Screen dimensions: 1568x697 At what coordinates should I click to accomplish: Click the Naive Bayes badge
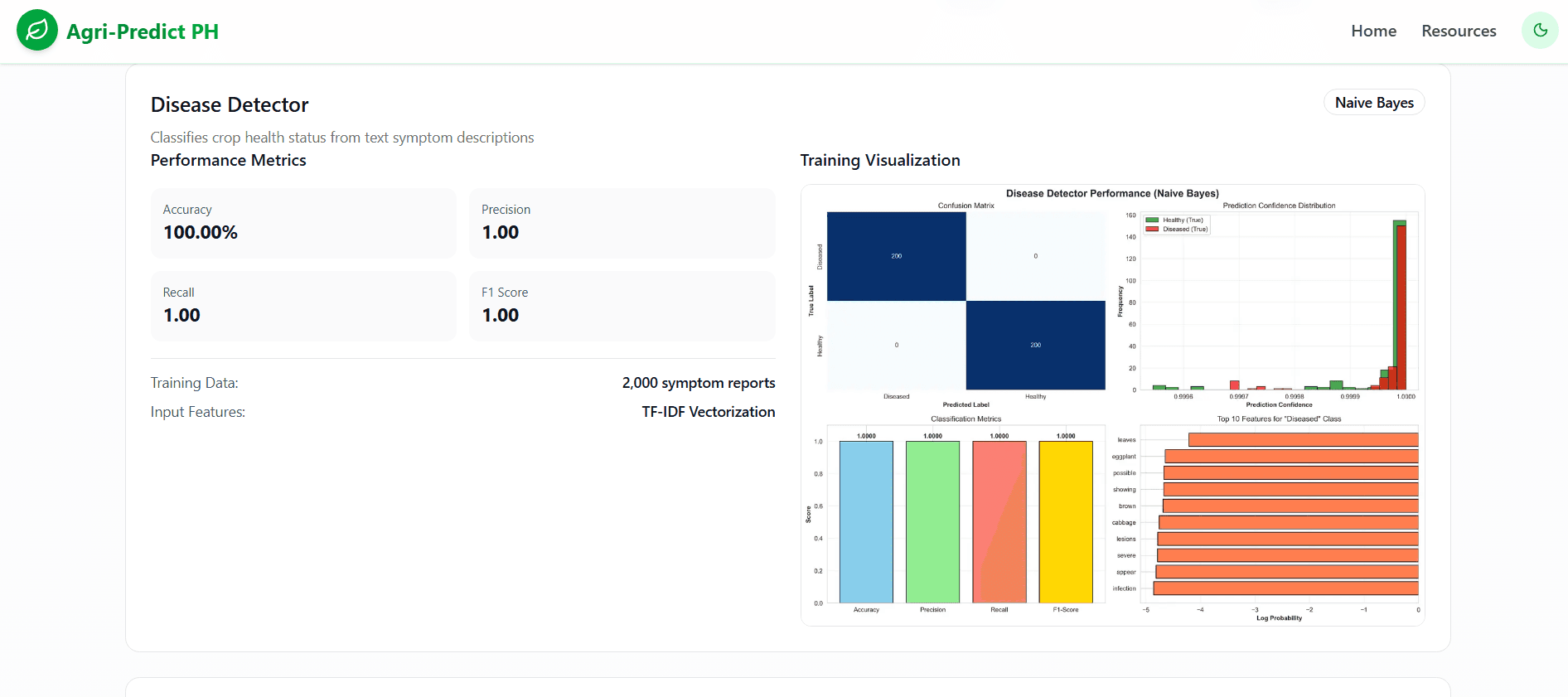click(x=1374, y=103)
